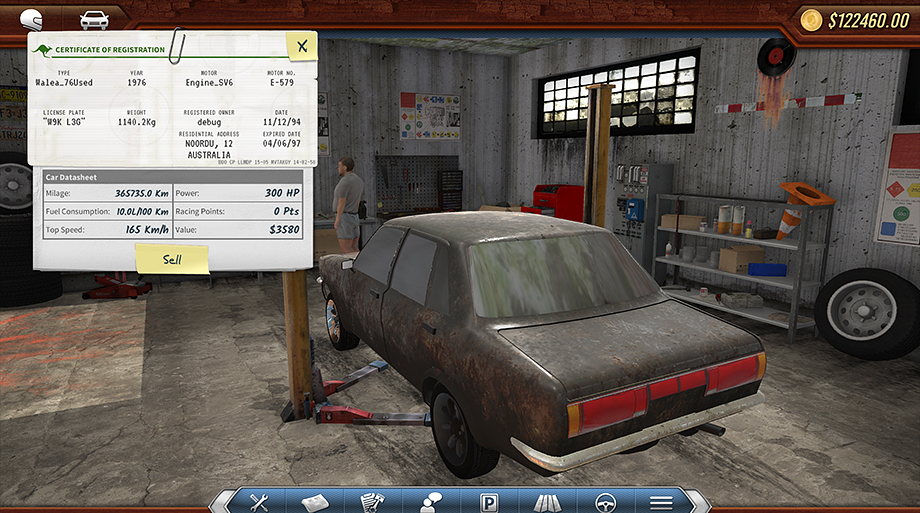Close the certificate of registration panel
The height and width of the screenshot is (513, 920).
coord(300,45)
